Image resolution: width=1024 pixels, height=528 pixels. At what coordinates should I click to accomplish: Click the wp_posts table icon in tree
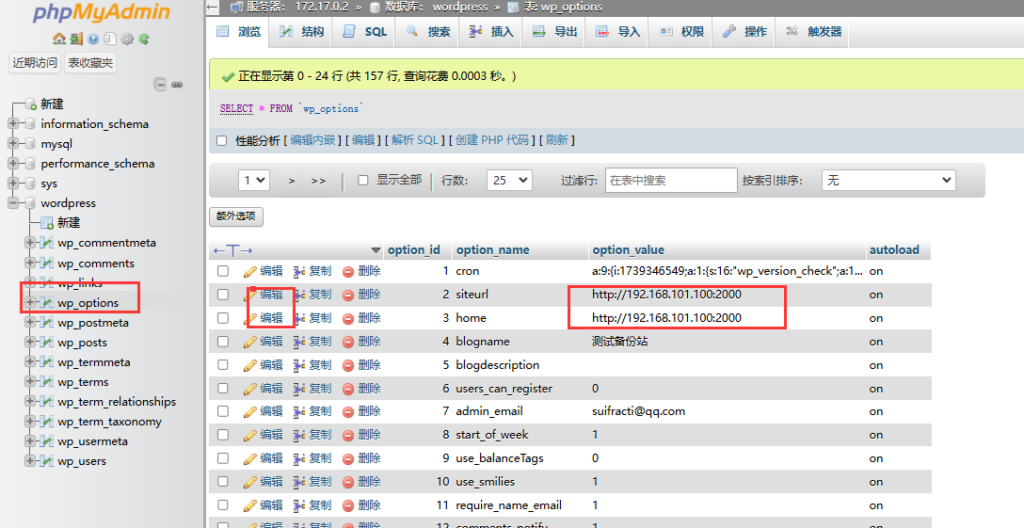[46, 342]
